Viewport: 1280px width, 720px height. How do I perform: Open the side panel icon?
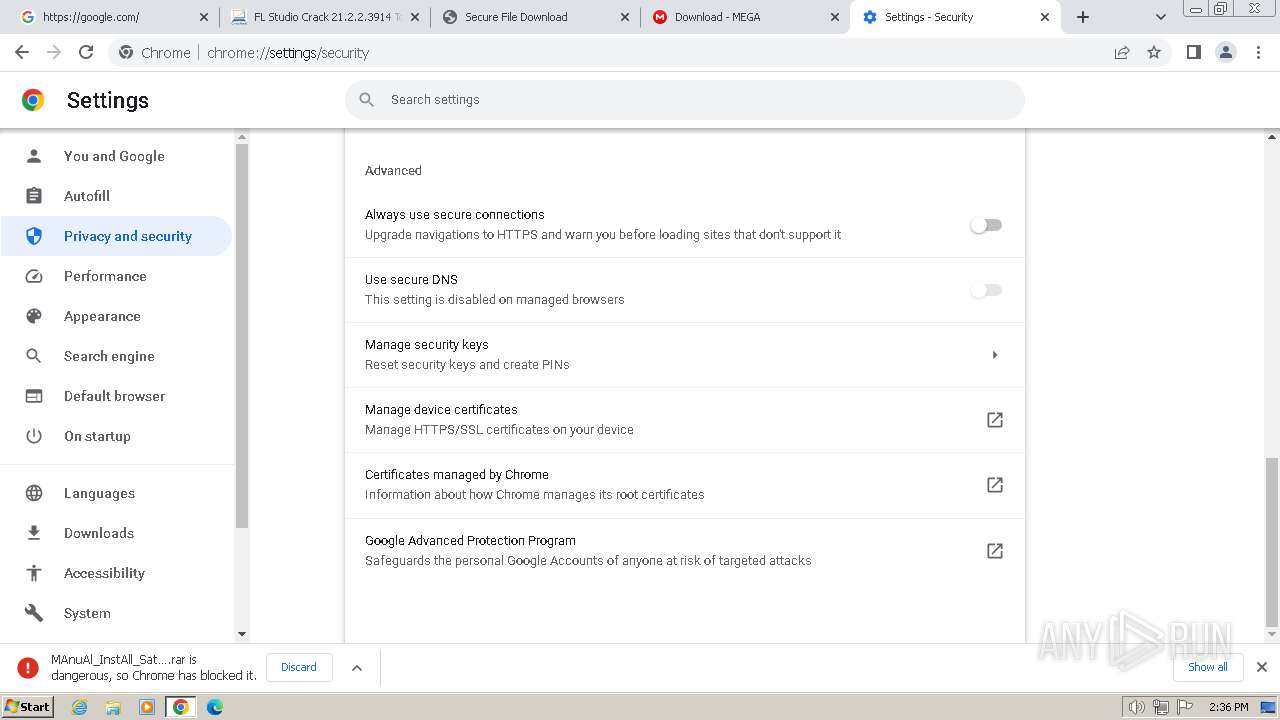click(x=1193, y=53)
